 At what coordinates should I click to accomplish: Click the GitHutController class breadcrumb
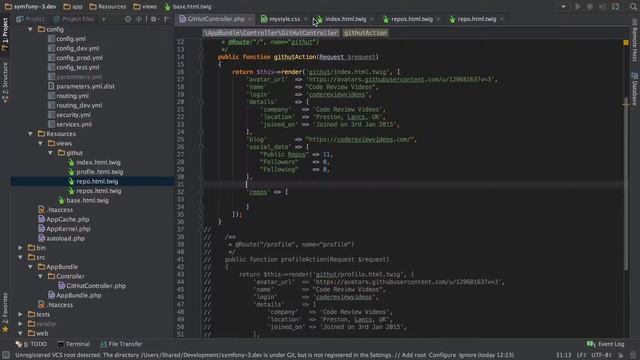click(x=271, y=33)
